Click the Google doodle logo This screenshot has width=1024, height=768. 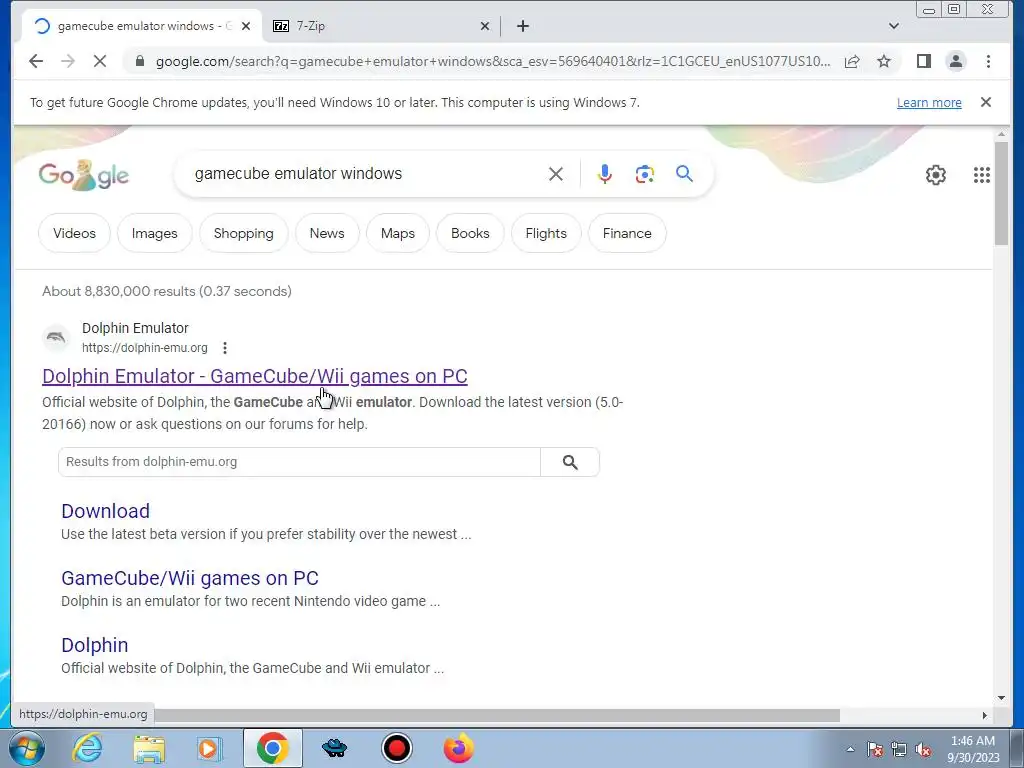click(84, 174)
